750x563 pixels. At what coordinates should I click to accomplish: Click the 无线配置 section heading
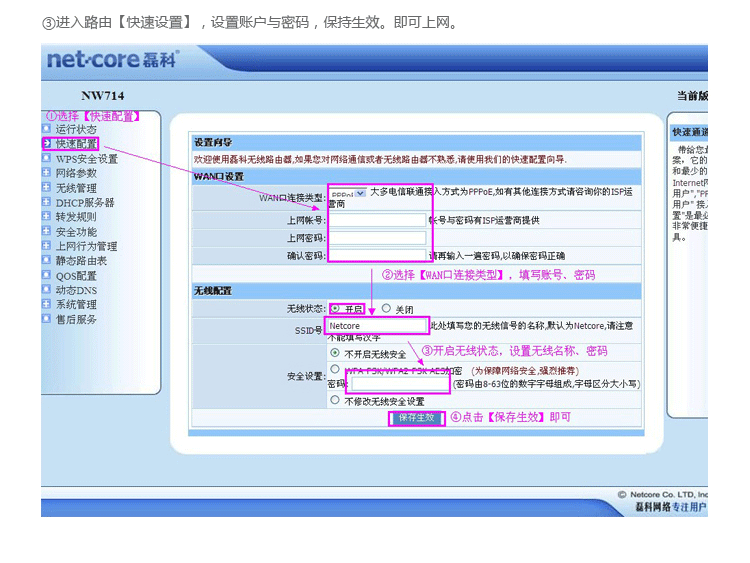(x=213, y=291)
